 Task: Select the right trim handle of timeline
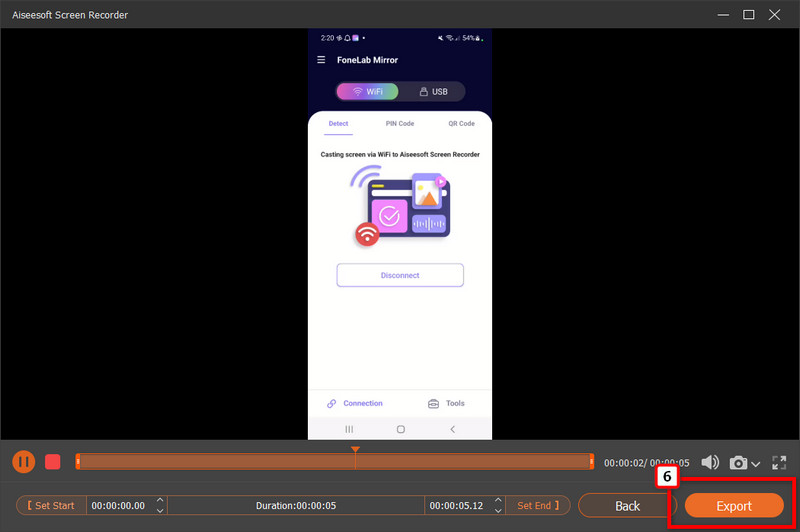tap(591, 462)
